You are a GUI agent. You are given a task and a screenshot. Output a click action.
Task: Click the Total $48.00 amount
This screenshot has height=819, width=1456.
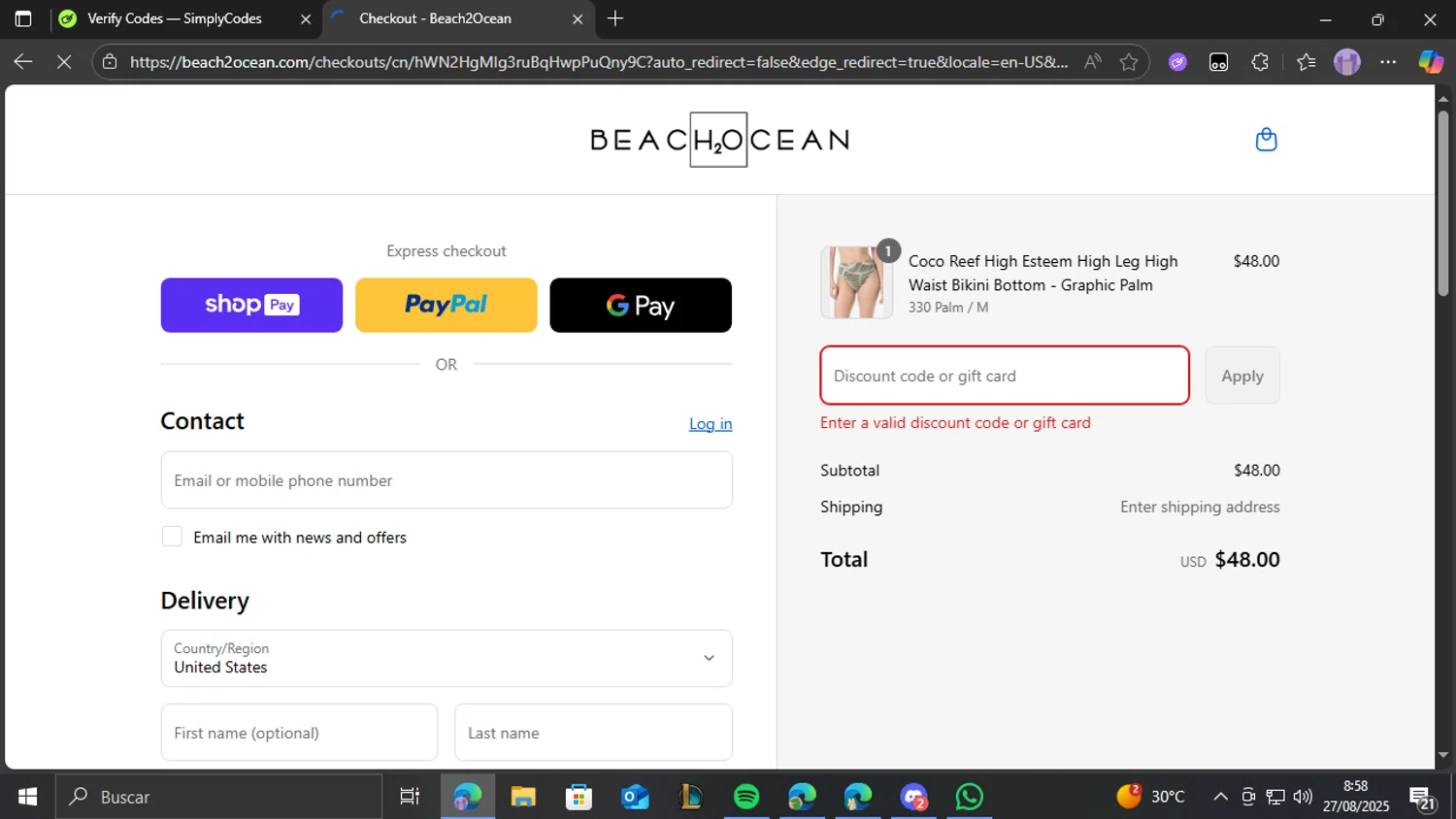(x=1247, y=560)
